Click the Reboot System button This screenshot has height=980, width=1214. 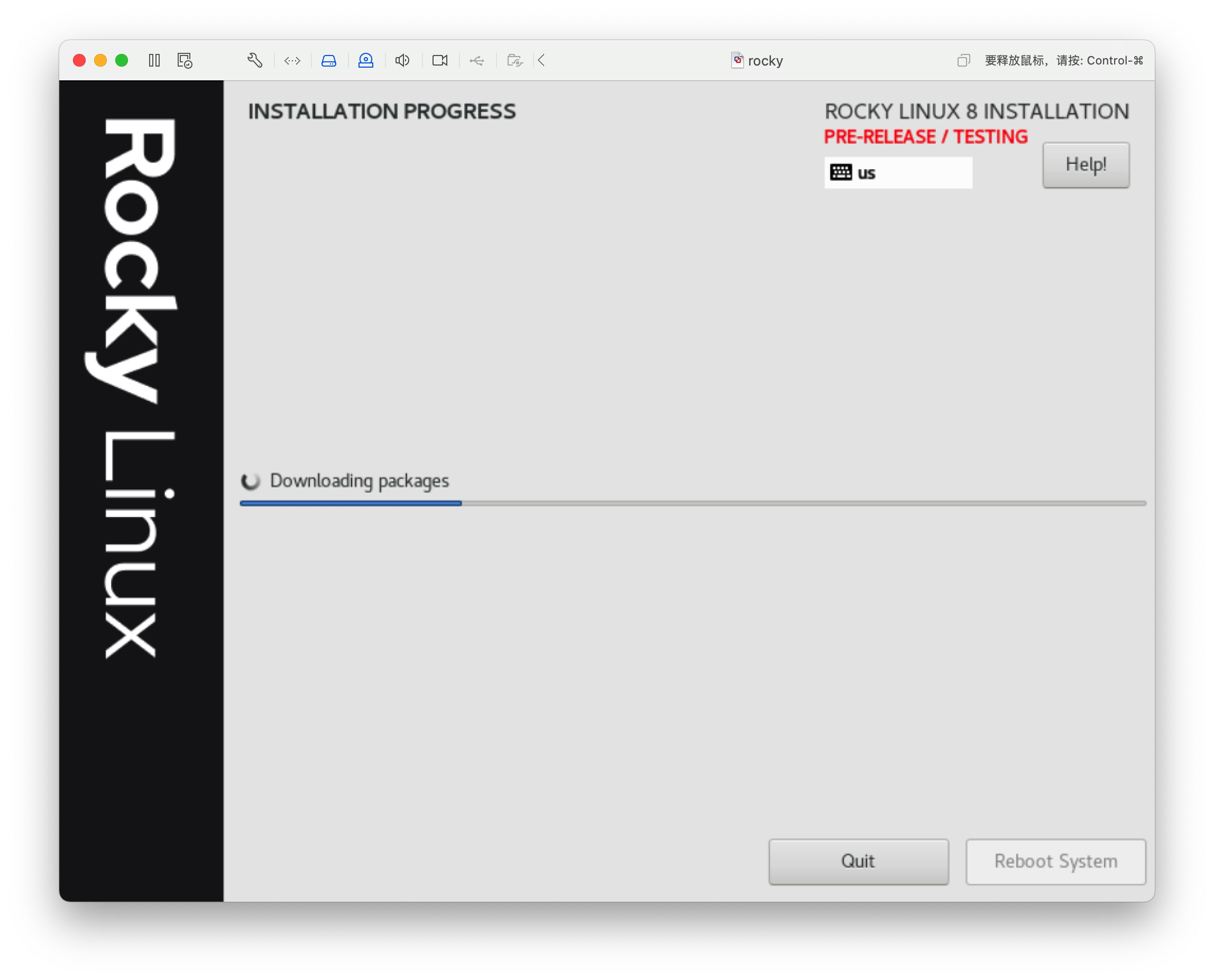coord(1055,861)
